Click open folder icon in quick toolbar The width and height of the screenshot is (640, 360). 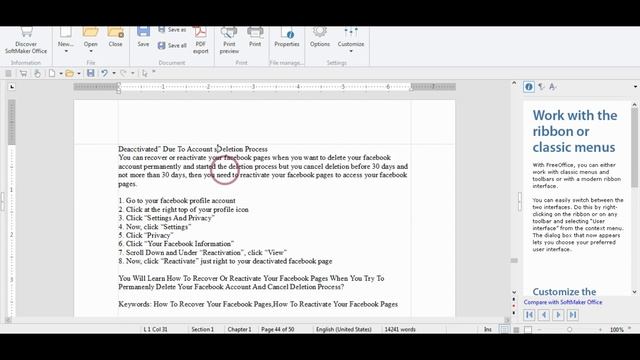(x=70, y=73)
